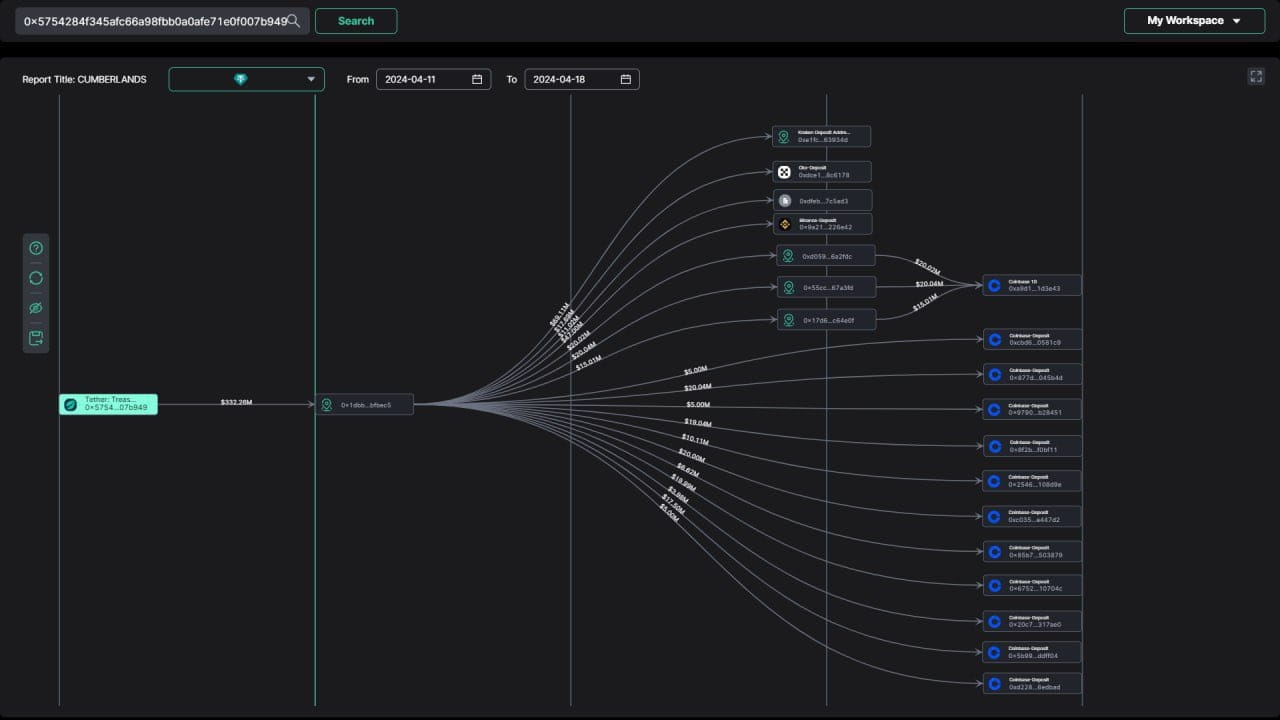Screen dimensions: 1280x720
Task: Click the 0xdfeb...7c5ad3 node icon
Action: (x=785, y=201)
